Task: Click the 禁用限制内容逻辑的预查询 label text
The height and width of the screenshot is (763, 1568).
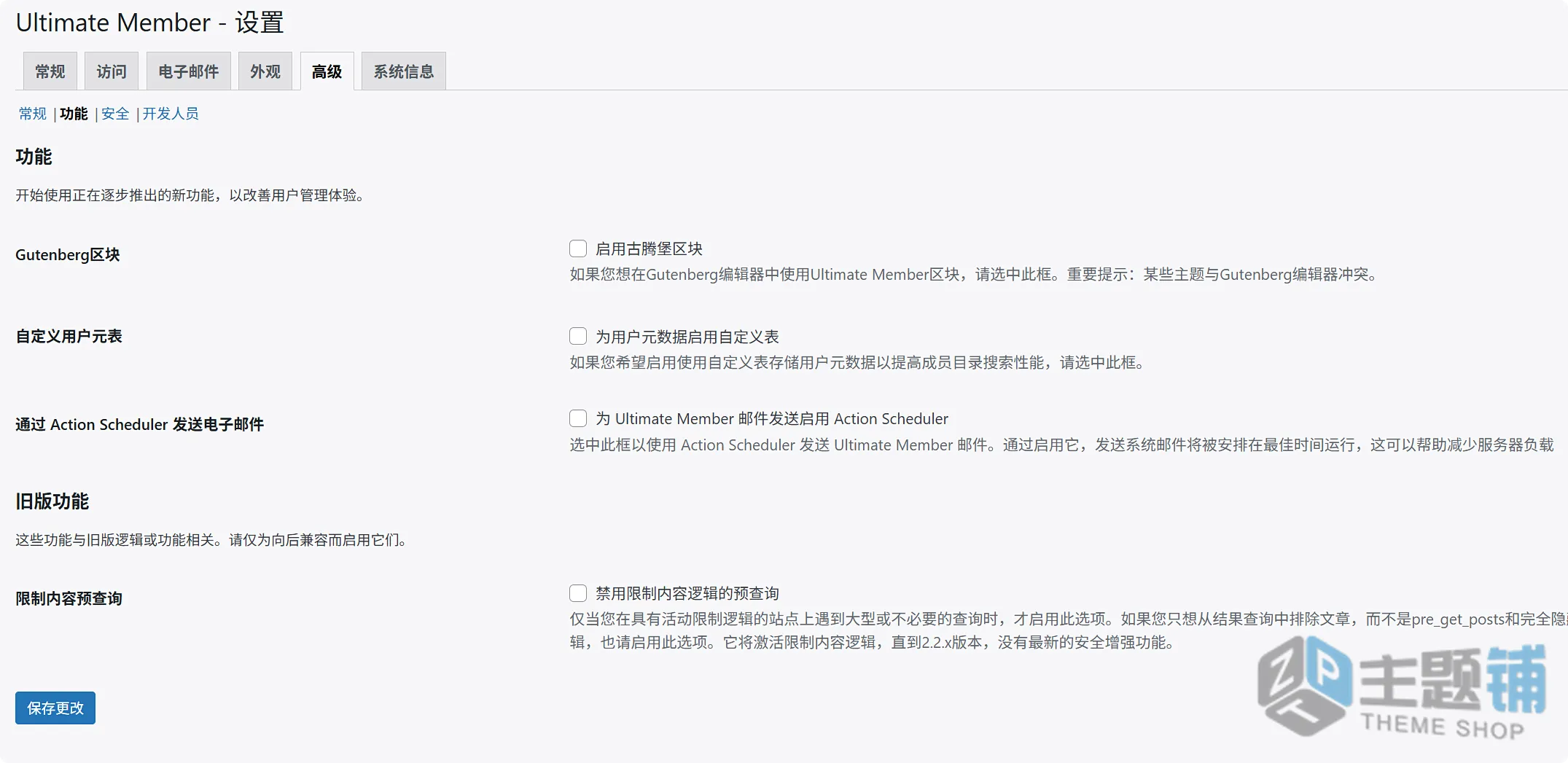Action: [x=687, y=593]
